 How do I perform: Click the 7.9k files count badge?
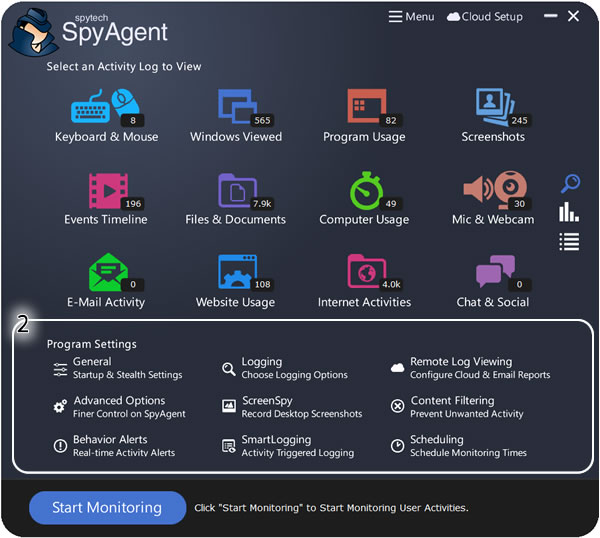click(262, 204)
